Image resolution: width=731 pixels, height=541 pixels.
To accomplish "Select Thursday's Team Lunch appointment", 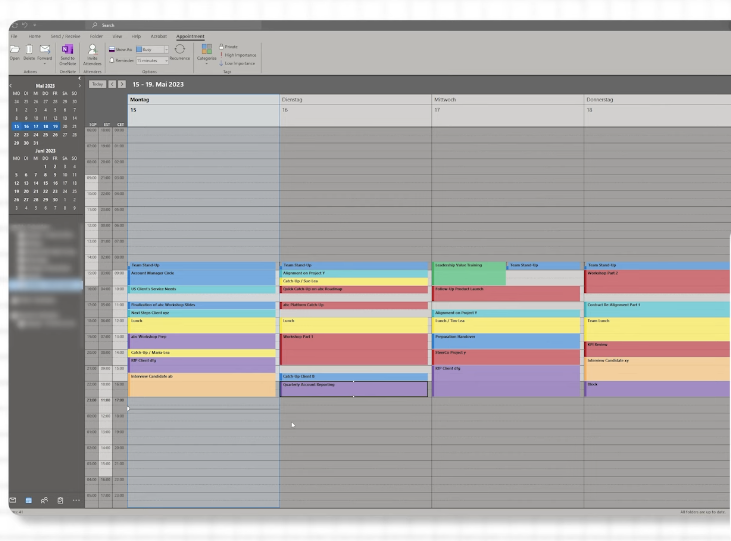I will click(x=657, y=329).
